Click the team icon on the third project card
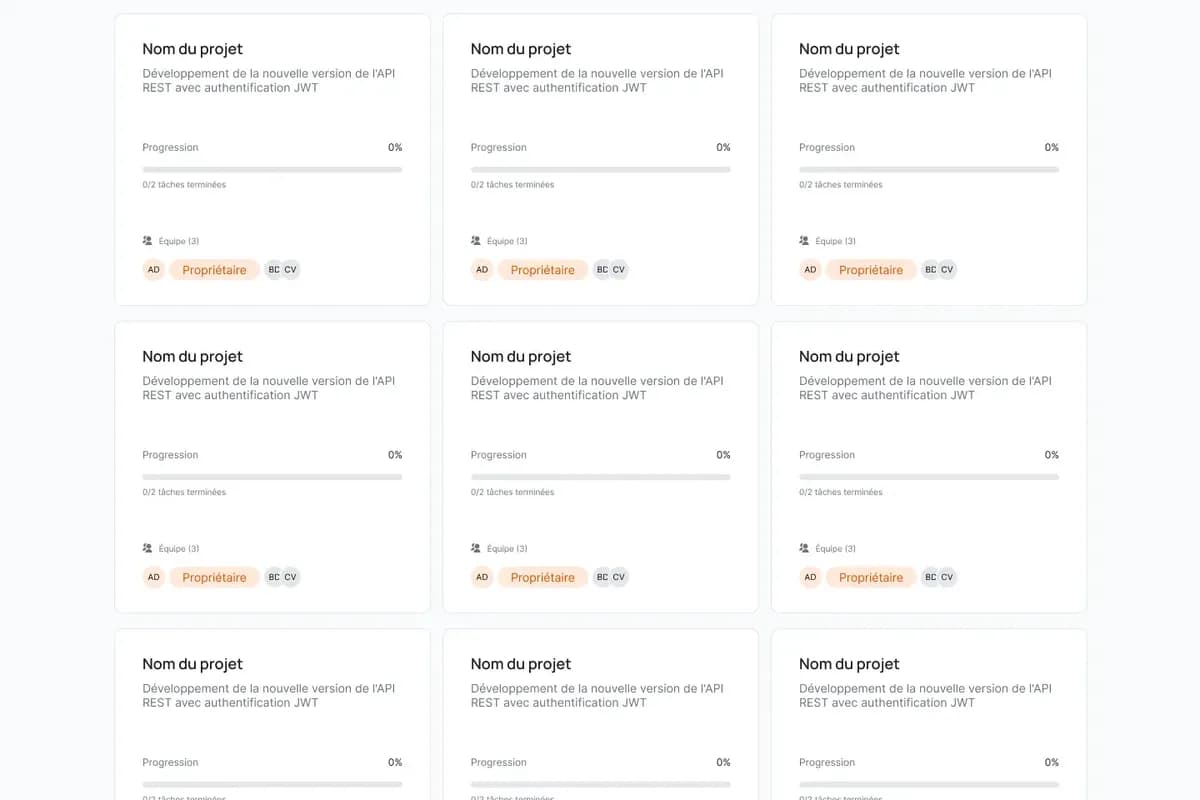This screenshot has height=800, width=1200. 804,240
